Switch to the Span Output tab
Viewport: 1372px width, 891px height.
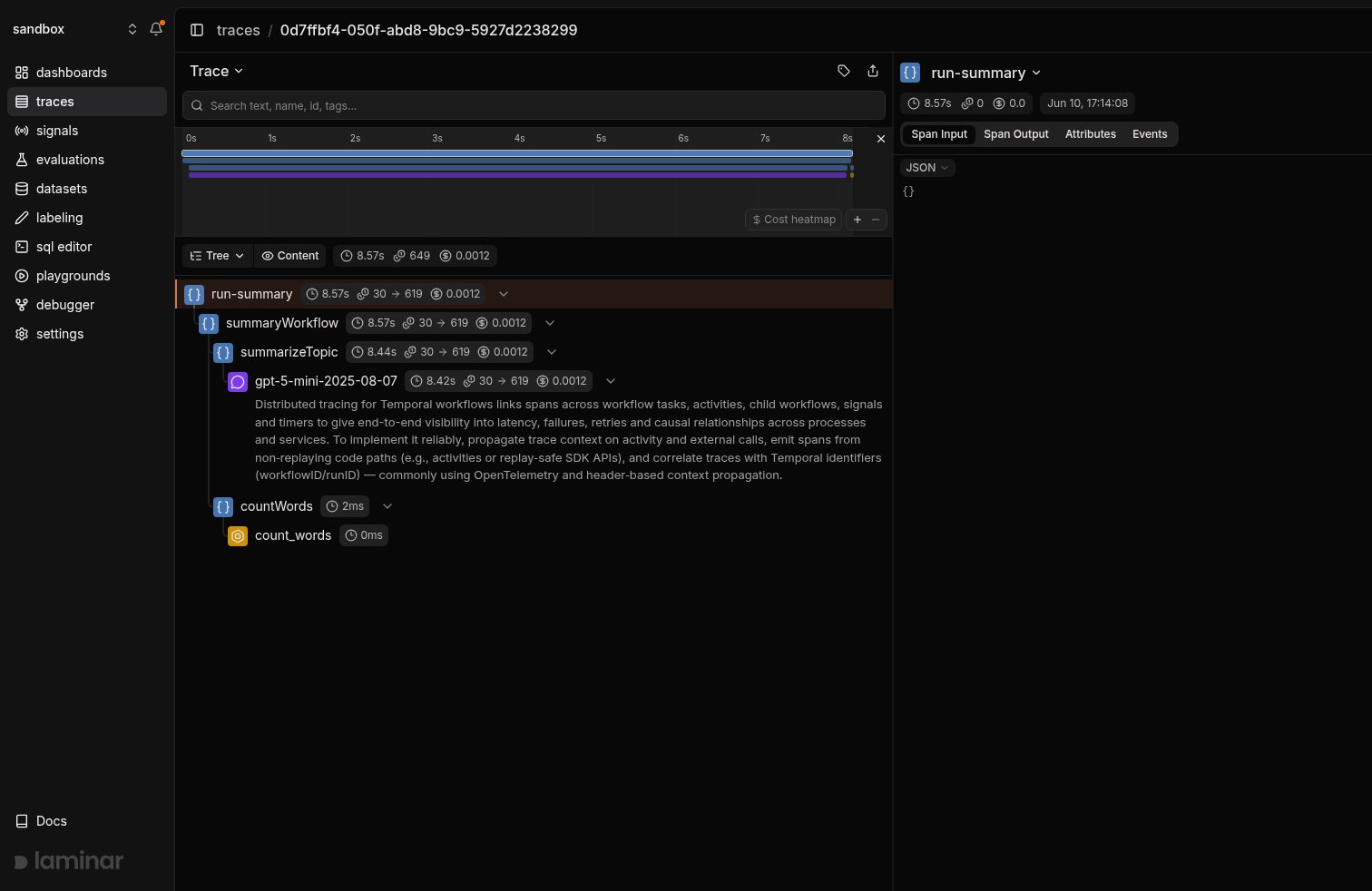point(1016,134)
